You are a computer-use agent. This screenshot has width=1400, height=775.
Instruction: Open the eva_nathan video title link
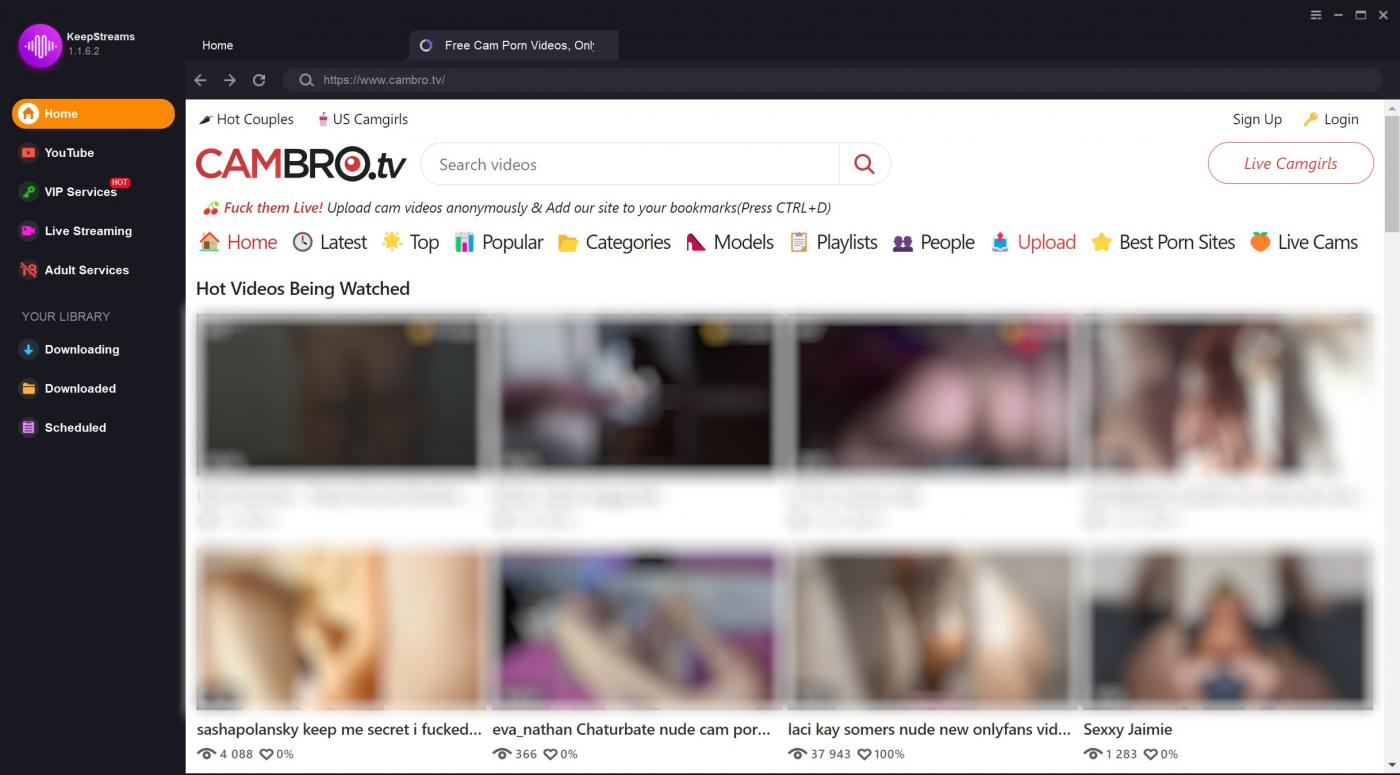pos(631,729)
